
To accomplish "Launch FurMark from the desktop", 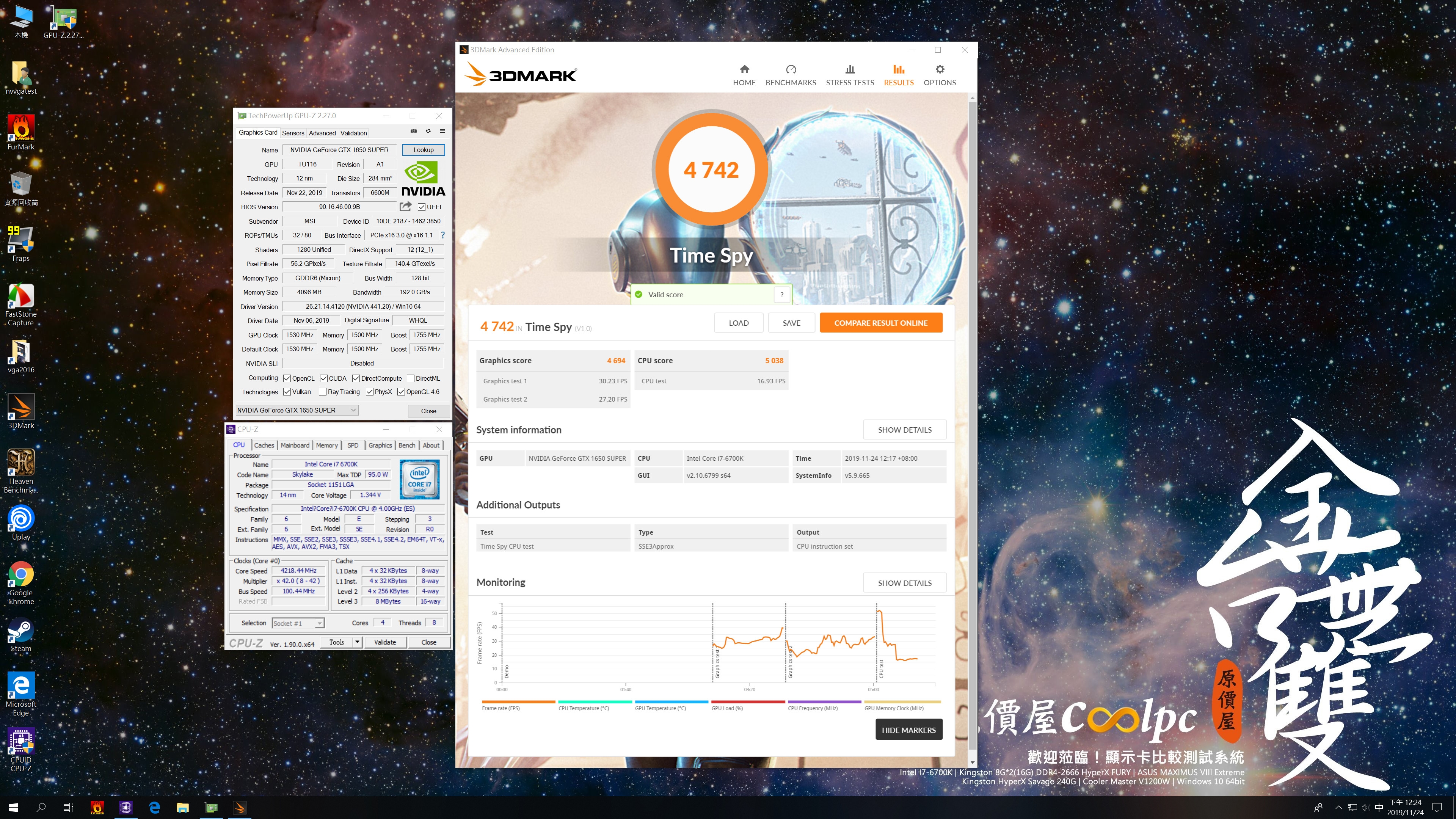I will click(x=21, y=133).
